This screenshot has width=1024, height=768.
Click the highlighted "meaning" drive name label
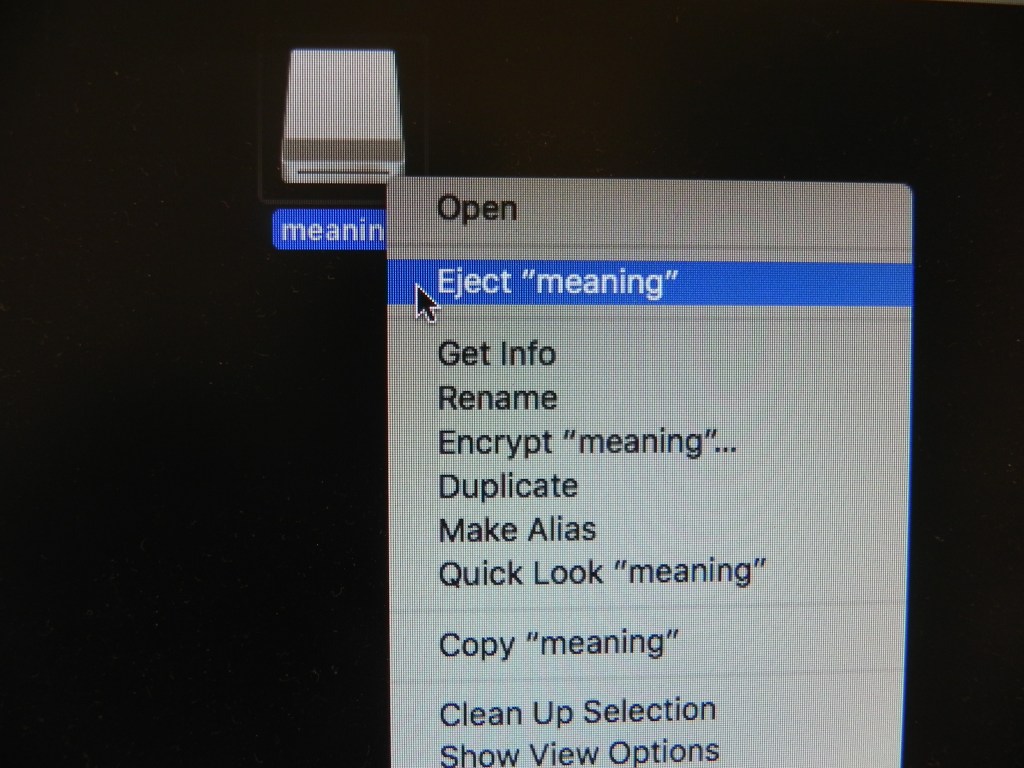[x=330, y=229]
